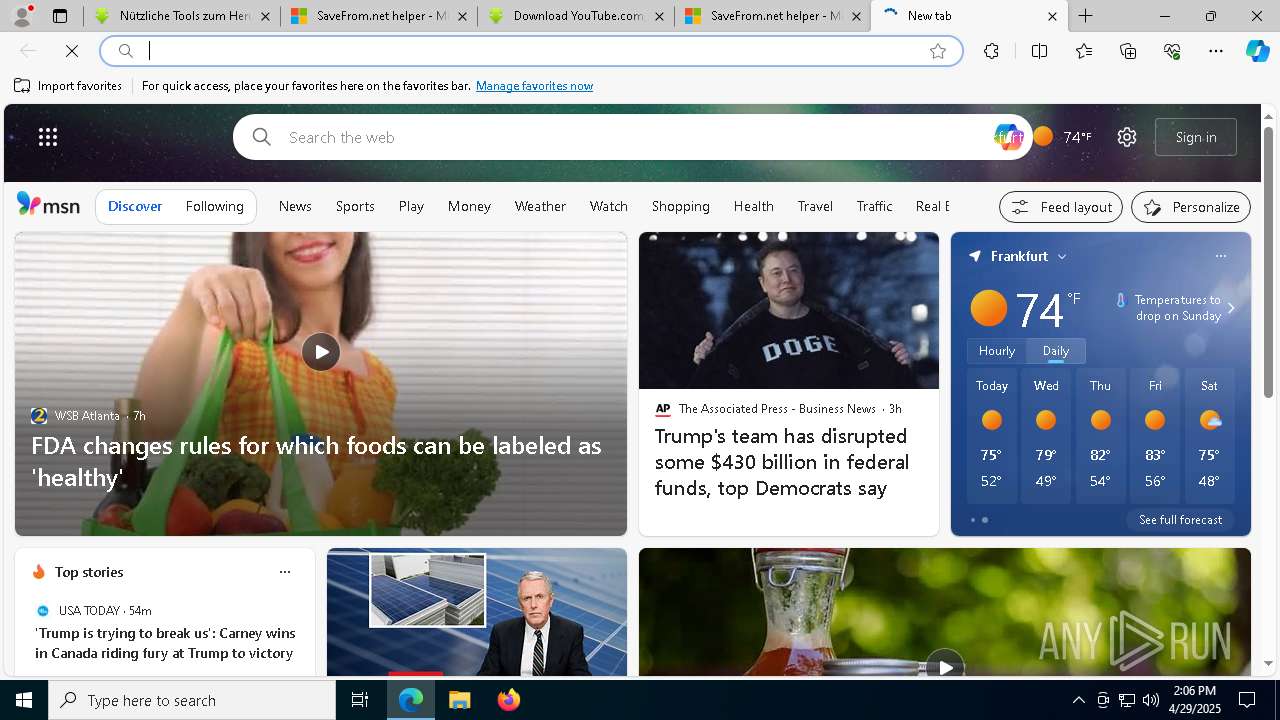
Task: Open the Favorites star list icon
Action: click(1084, 51)
